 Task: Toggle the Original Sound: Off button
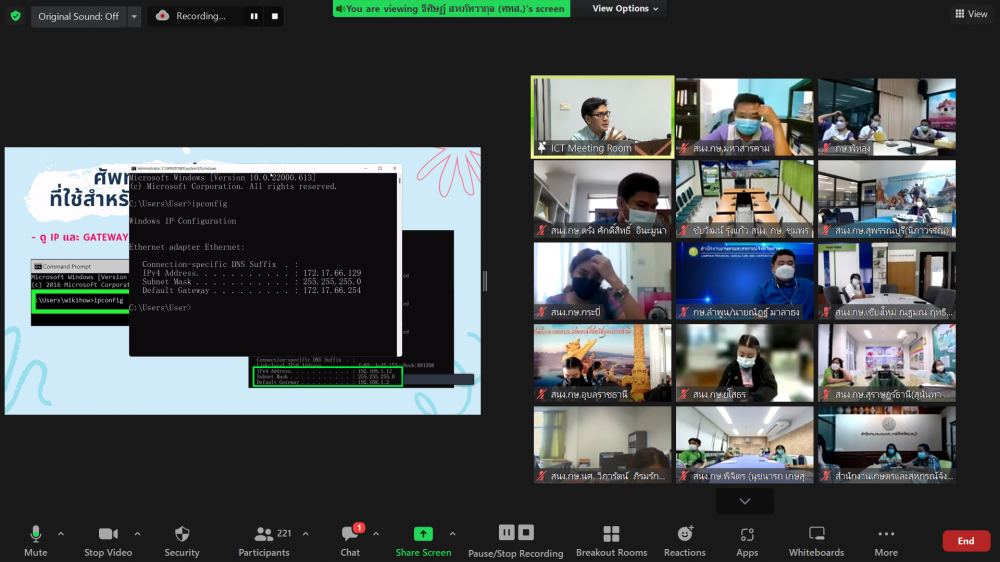click(x=78, y=16)
